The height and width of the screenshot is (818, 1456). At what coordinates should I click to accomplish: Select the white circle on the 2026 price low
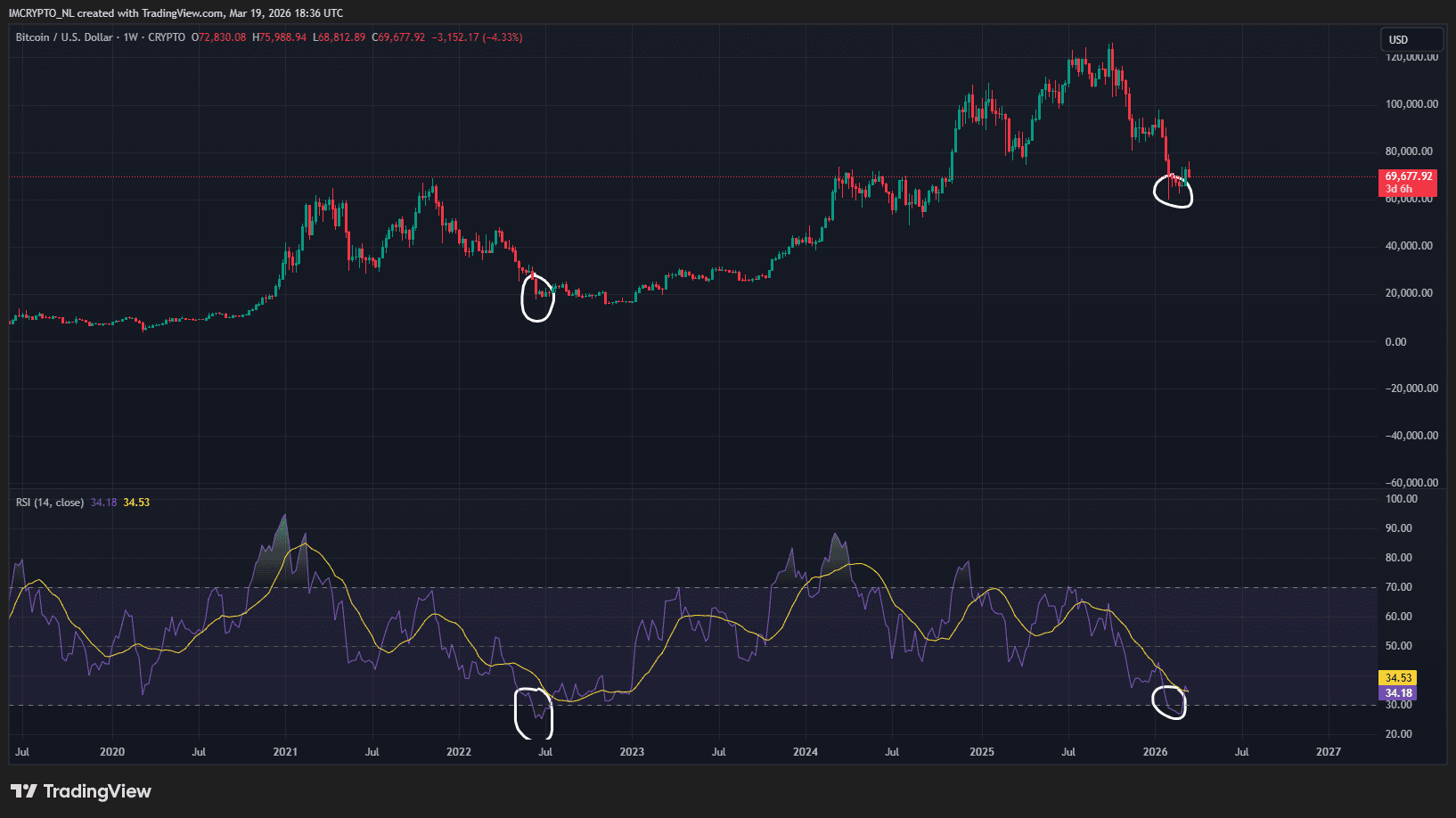pos(1173,192)
